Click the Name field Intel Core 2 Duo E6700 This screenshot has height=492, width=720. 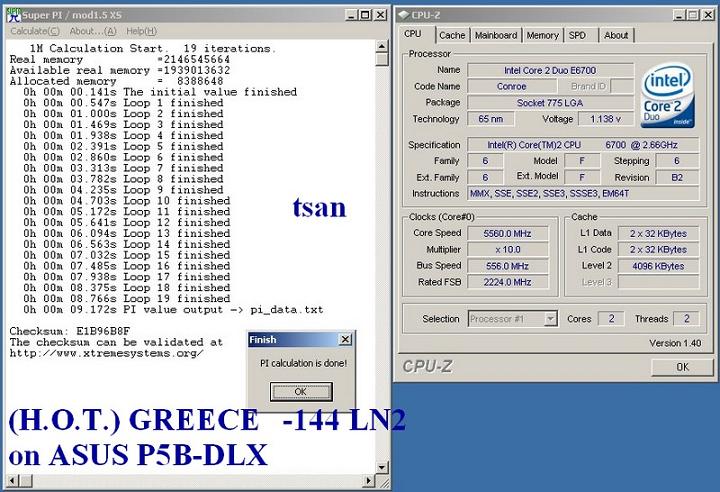point(550,70)
